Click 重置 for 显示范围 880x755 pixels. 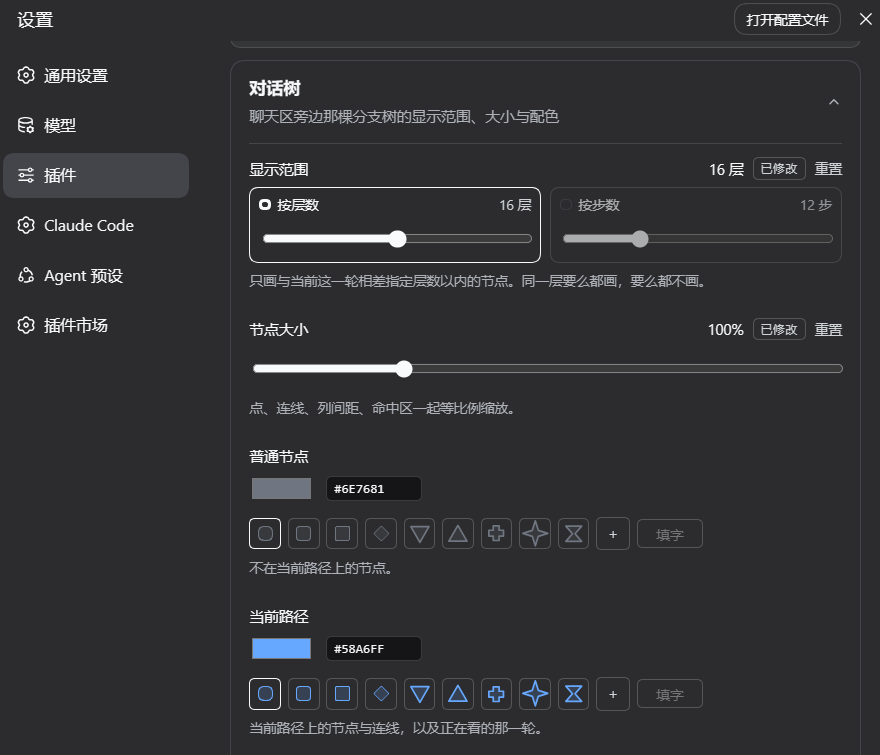[x=828, y=169]
